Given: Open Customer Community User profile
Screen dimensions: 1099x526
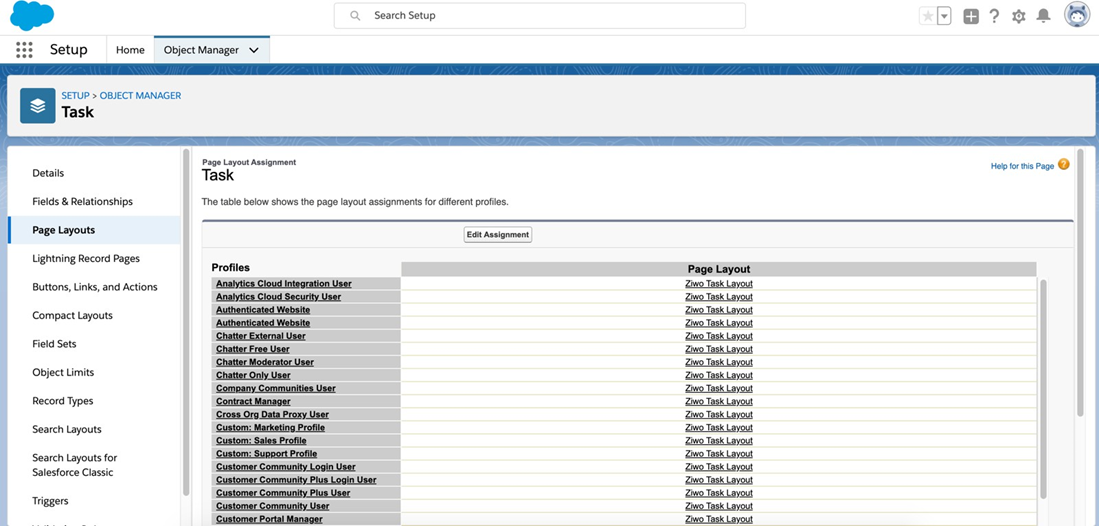Looking at the screenshot, I should [x=273, y=506].
